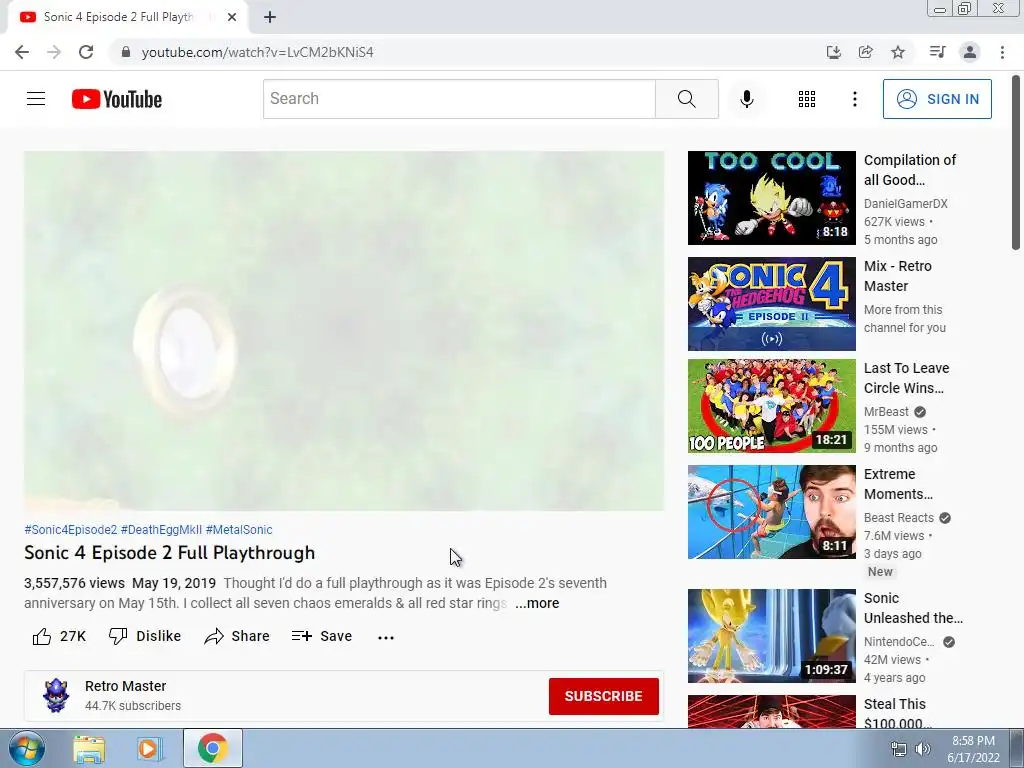The height and width of the screenshot is (768, 1024).
Task: Share this video
Action: coord(236,636)
